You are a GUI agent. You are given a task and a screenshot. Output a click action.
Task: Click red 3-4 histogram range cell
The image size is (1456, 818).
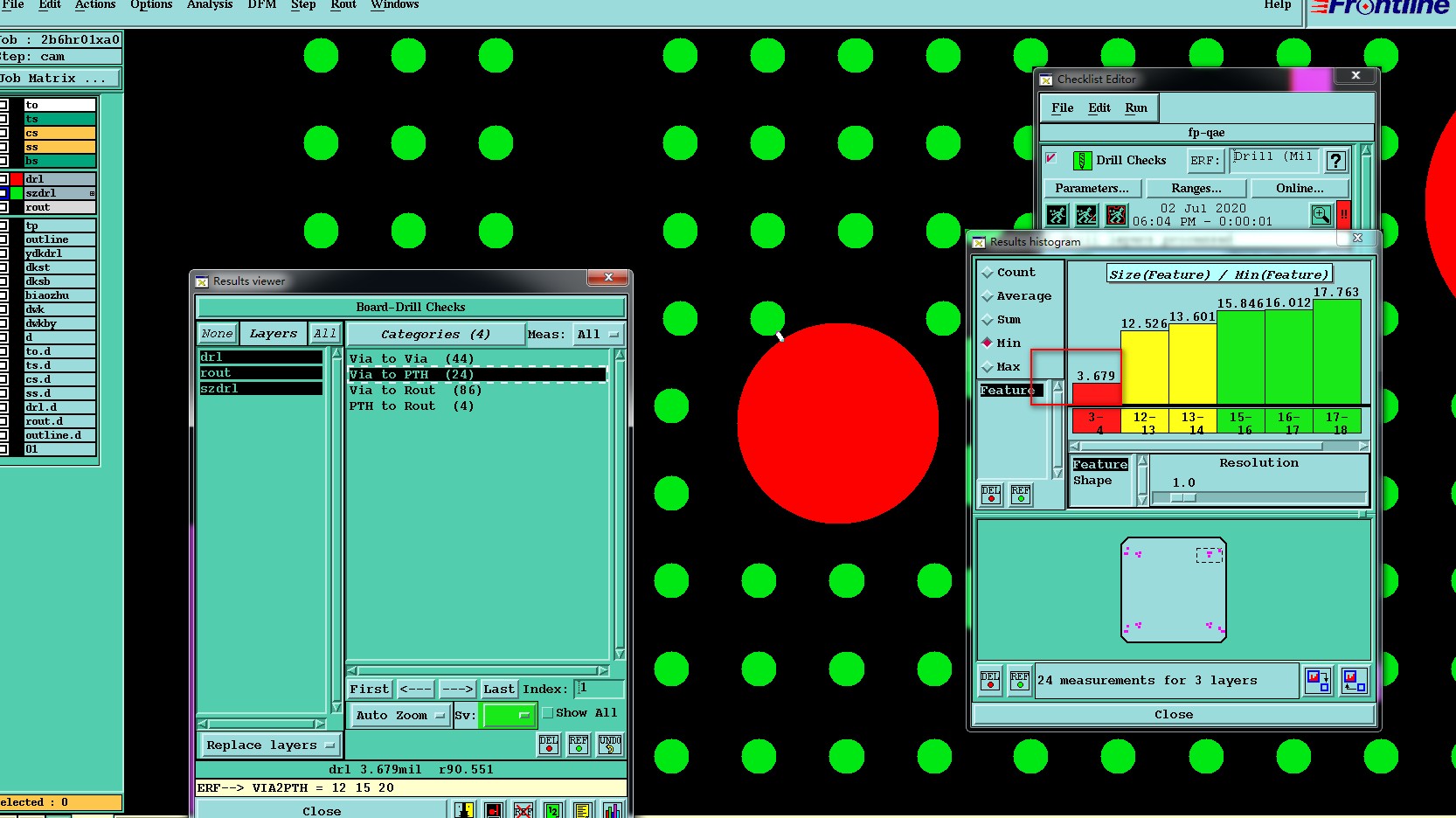pos(1096,423)
